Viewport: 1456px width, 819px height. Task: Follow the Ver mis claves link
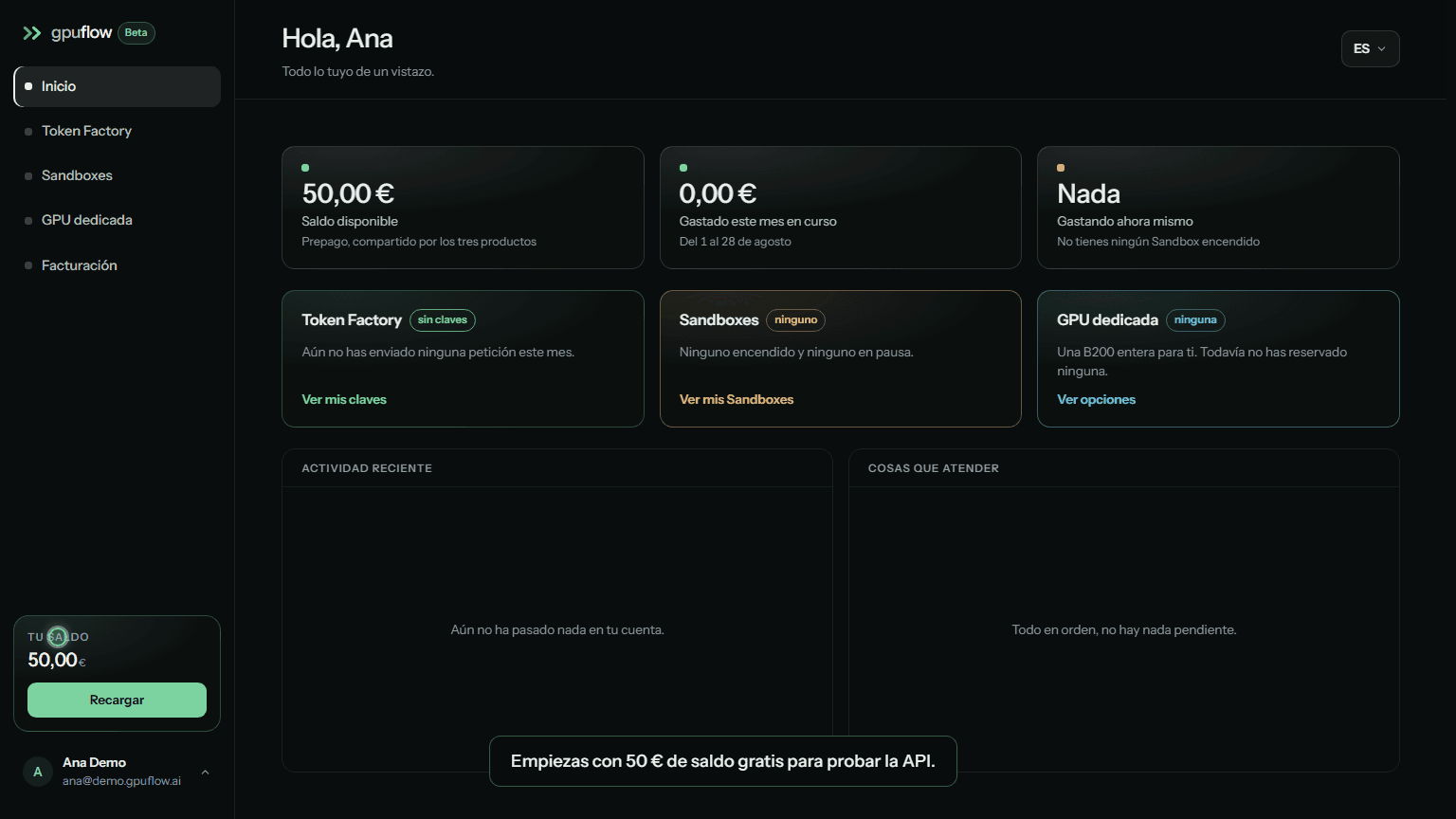click(x=344, y=399)
